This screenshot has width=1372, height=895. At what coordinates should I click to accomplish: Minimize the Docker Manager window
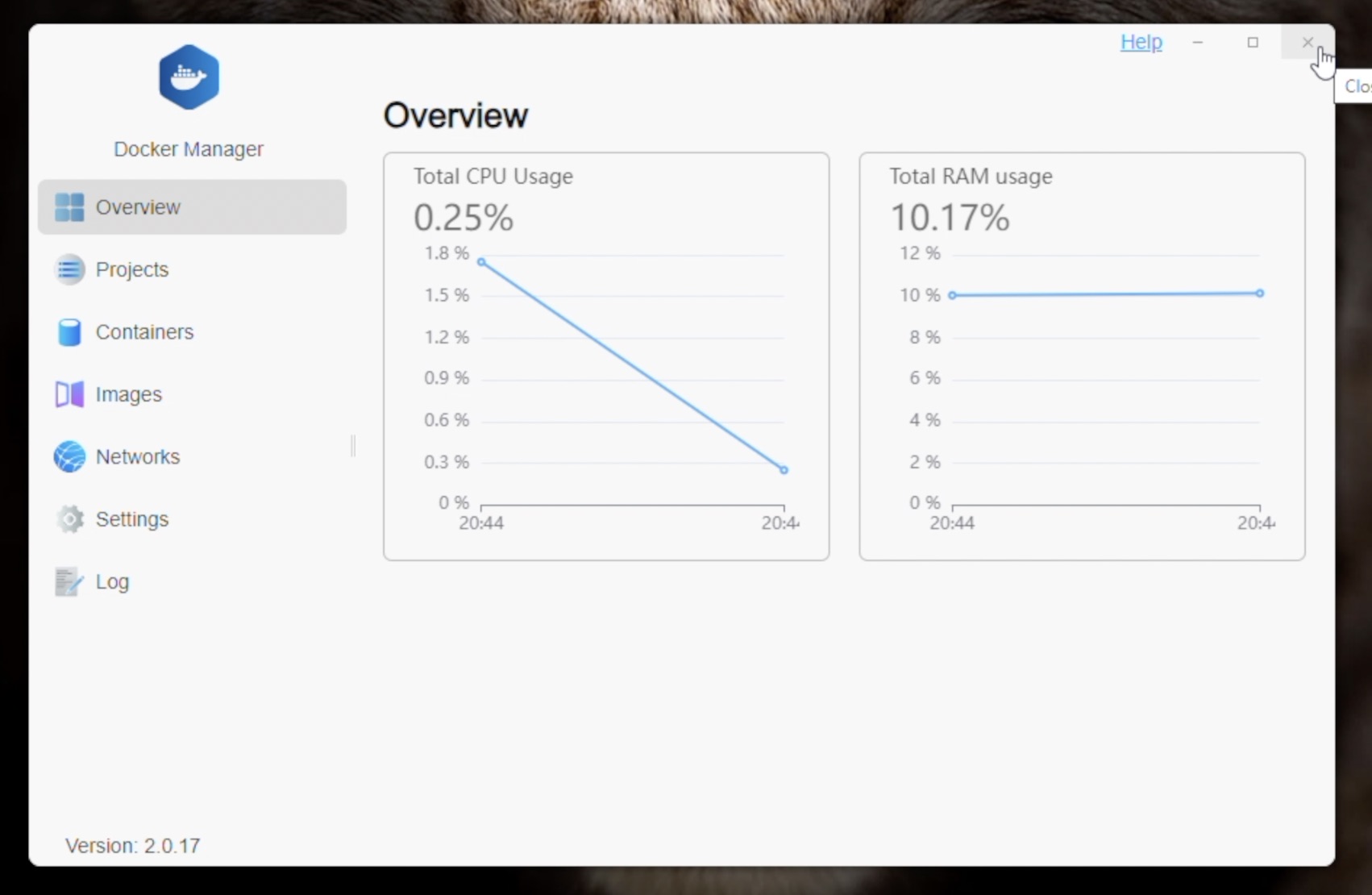(1198, 42)
